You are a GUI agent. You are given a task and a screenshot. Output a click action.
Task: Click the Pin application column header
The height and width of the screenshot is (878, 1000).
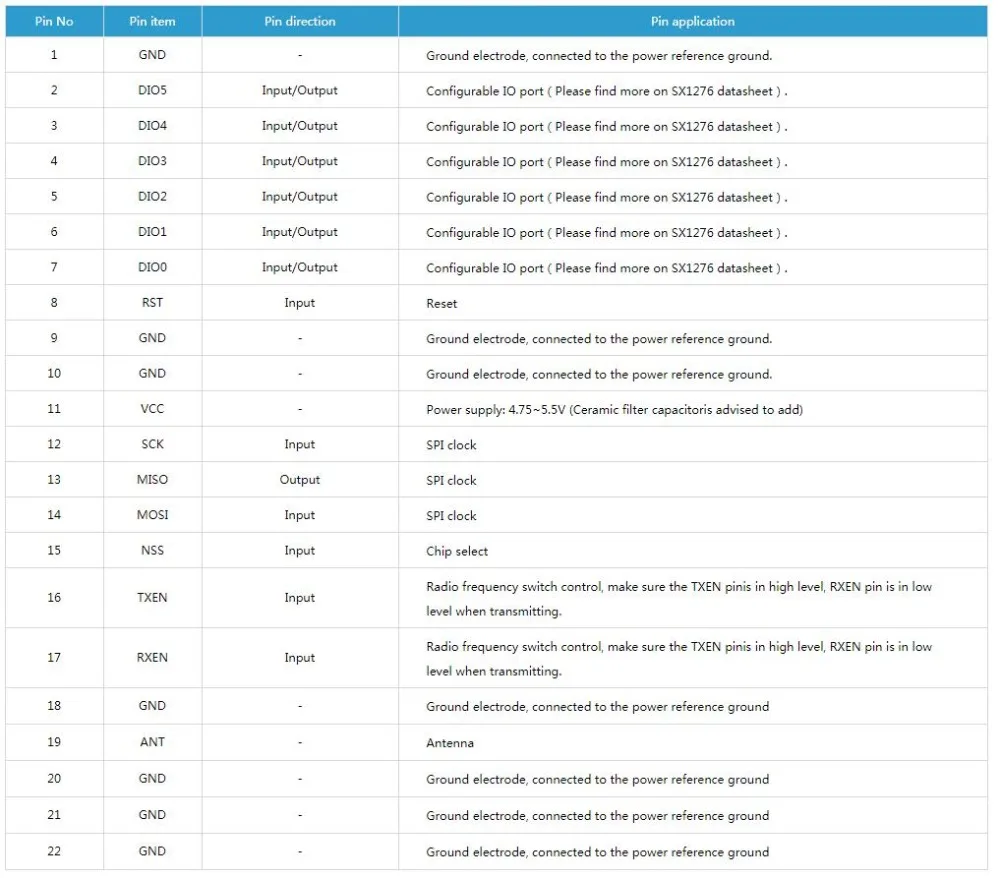coord(693,21)
